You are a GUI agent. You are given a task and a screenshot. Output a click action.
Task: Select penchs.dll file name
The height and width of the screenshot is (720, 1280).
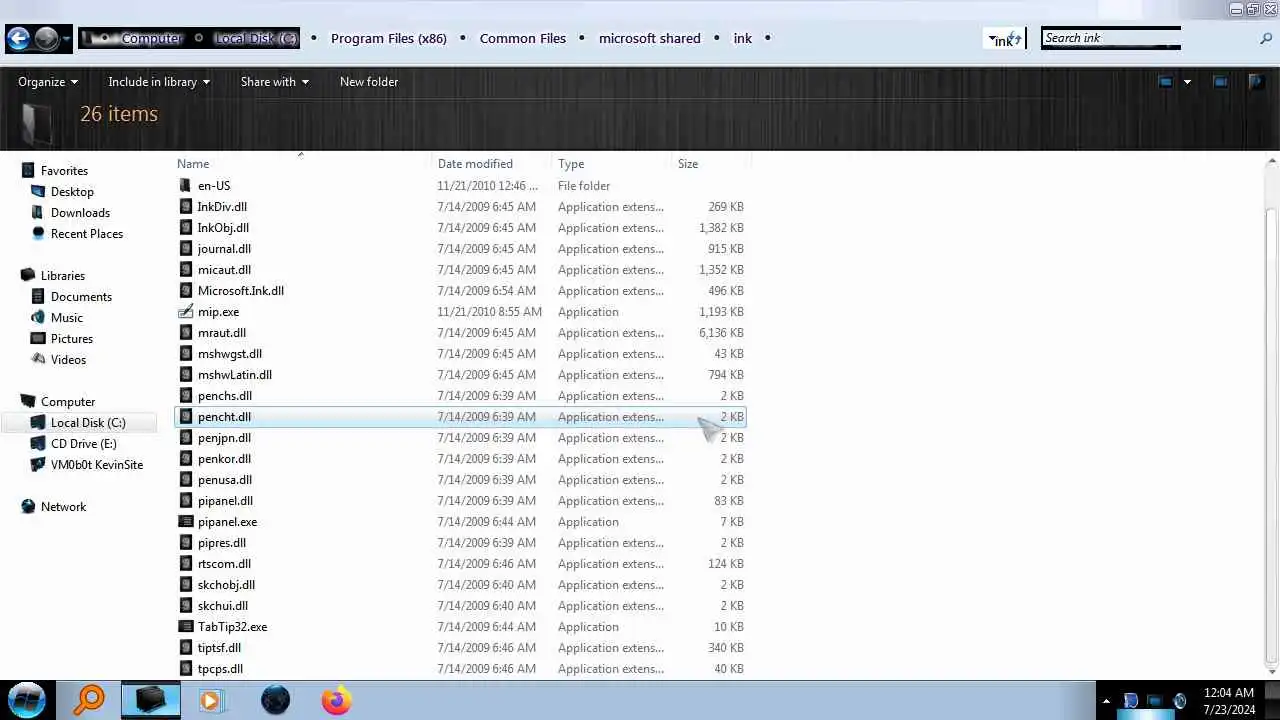(225, 396)
